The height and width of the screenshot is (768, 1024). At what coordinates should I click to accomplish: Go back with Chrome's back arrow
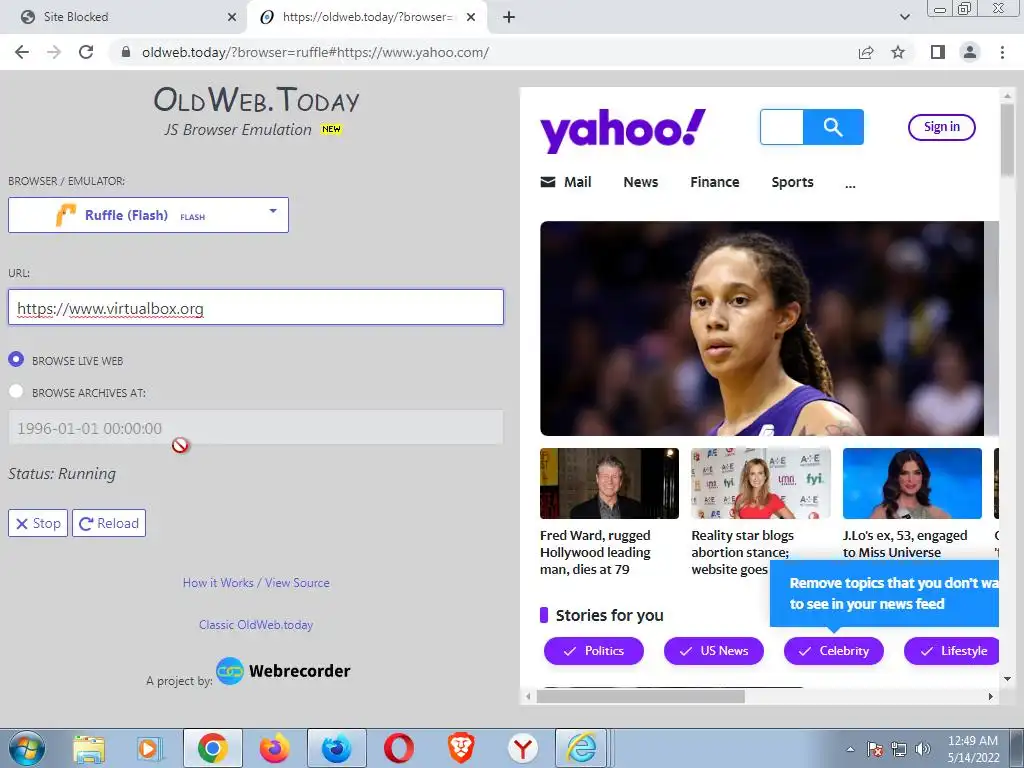[x=22, y=52]
